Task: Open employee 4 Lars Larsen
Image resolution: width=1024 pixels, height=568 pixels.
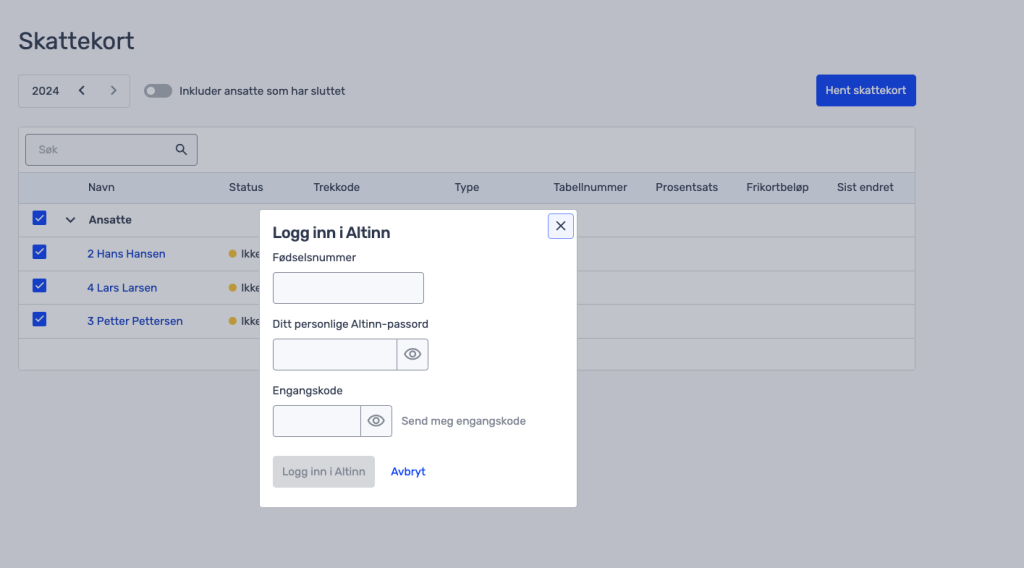Action: click(122, 288)
